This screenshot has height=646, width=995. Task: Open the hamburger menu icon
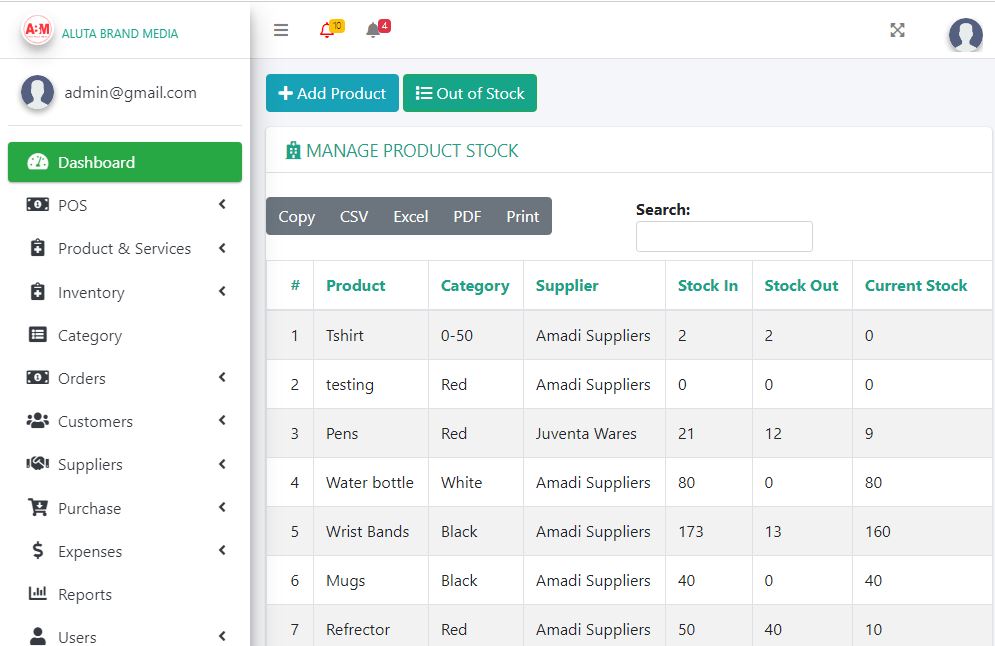281,30
